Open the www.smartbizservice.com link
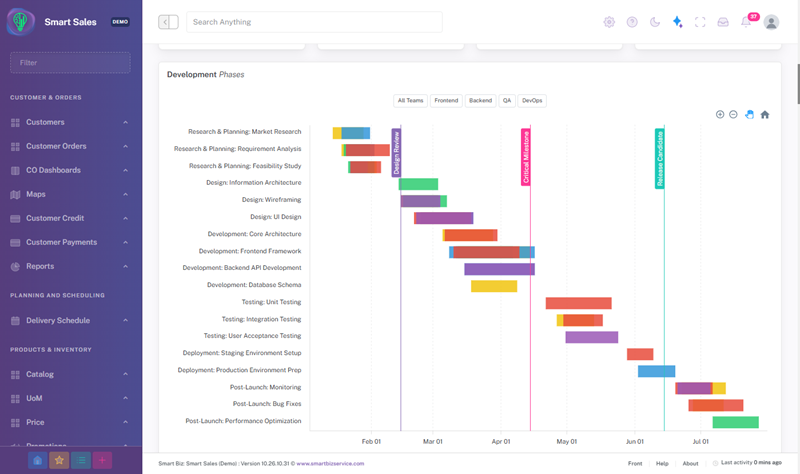 coord(330,463)
